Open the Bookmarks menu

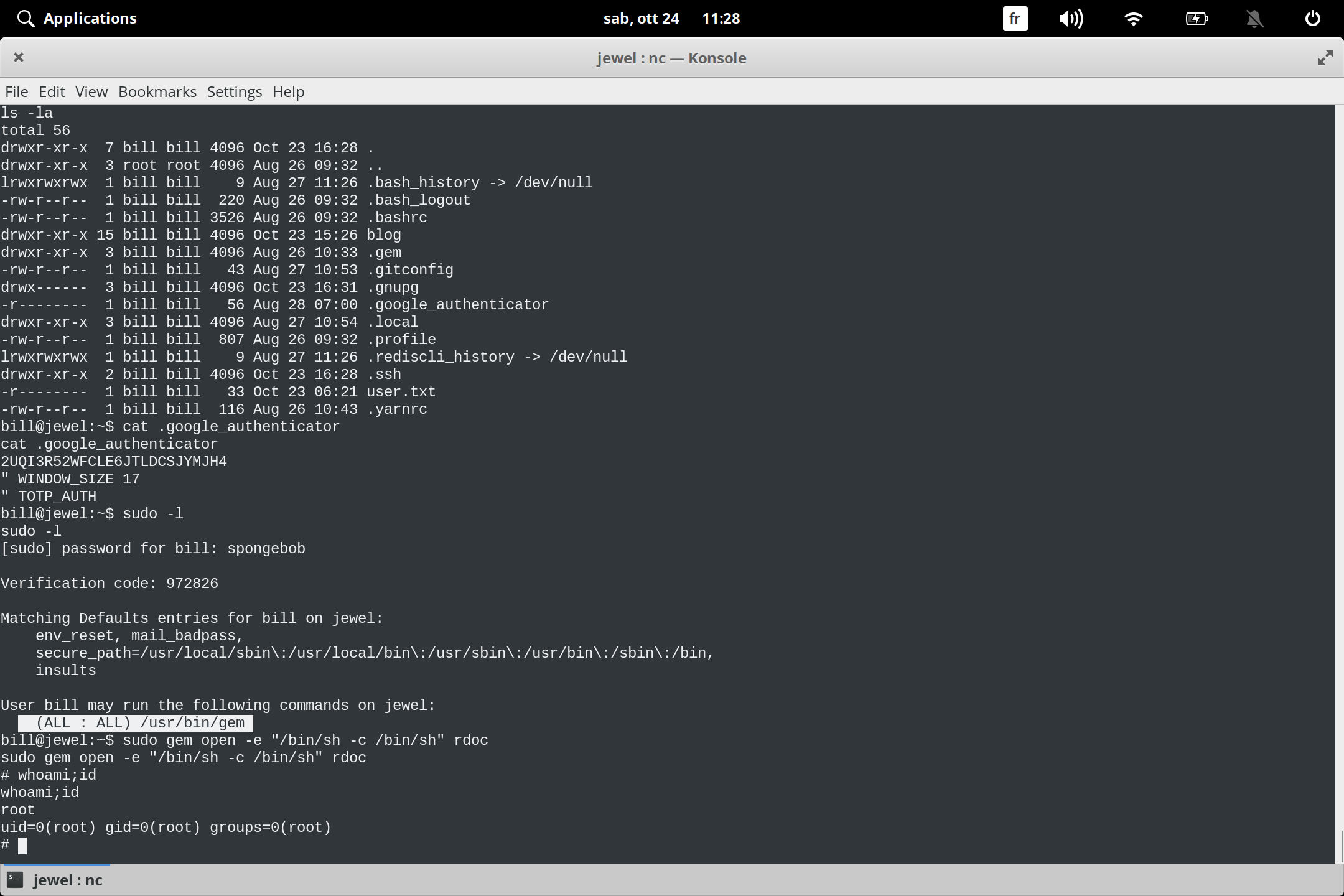click(x=157, y=91)
